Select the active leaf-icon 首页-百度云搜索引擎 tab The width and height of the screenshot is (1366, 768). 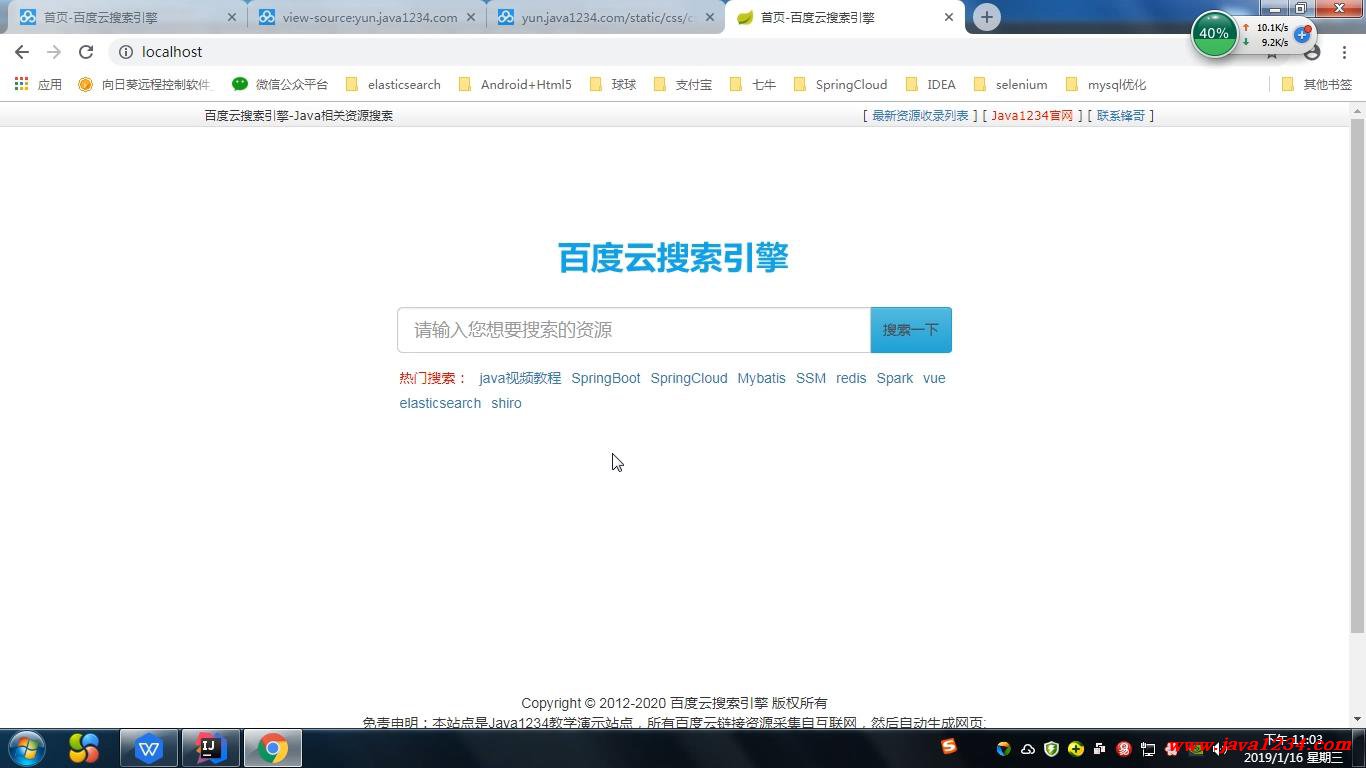[846, 17]
